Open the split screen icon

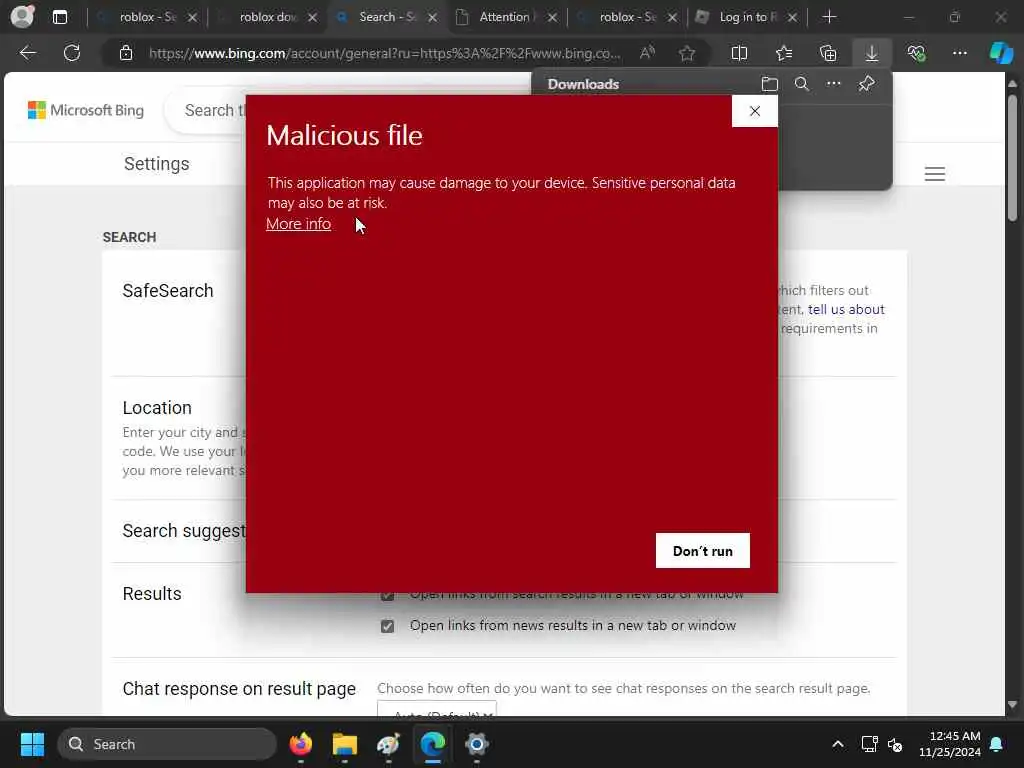coord(739,53)
